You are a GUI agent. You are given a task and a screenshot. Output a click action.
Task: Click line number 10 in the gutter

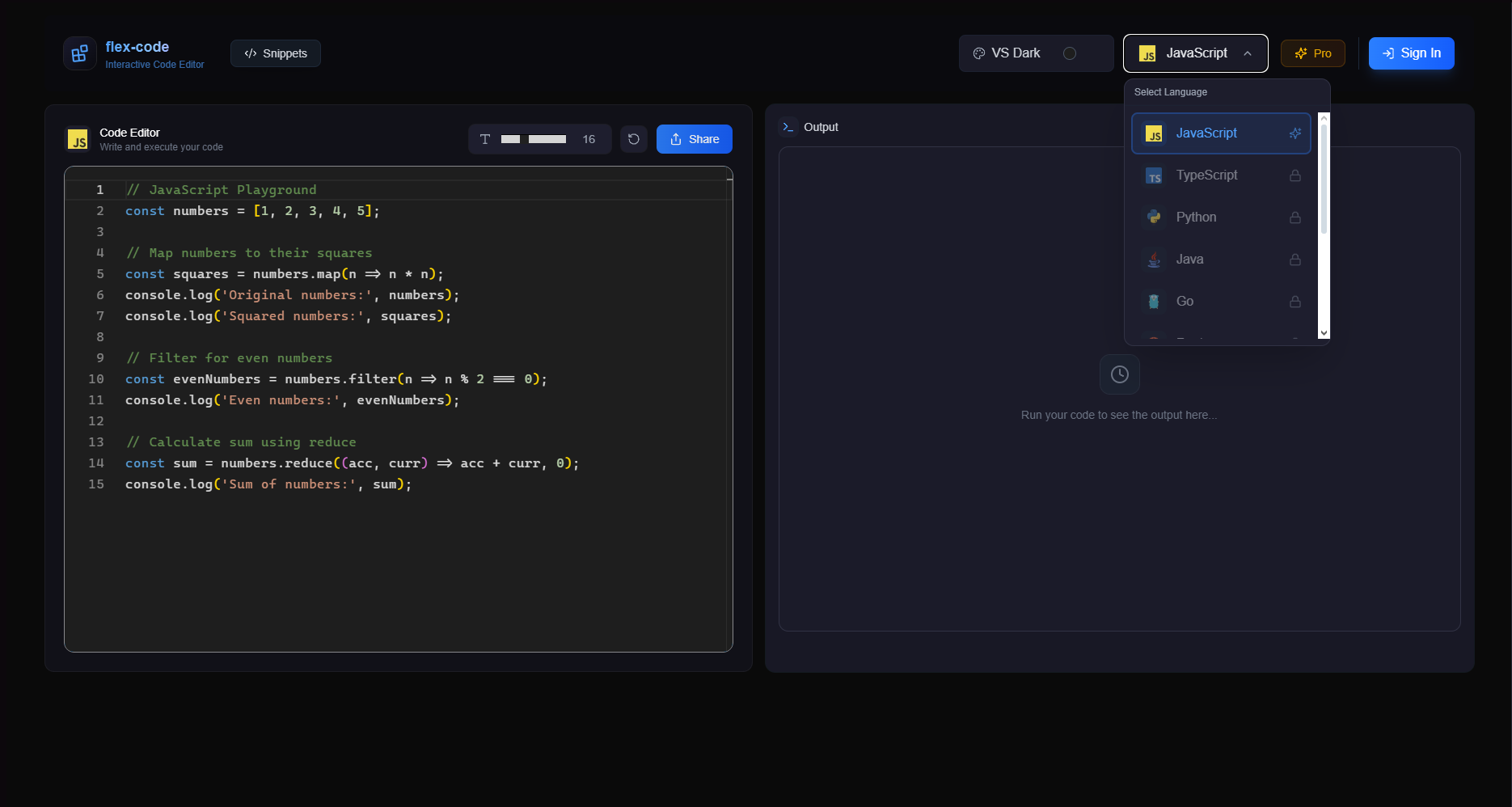tap(96, 379)
